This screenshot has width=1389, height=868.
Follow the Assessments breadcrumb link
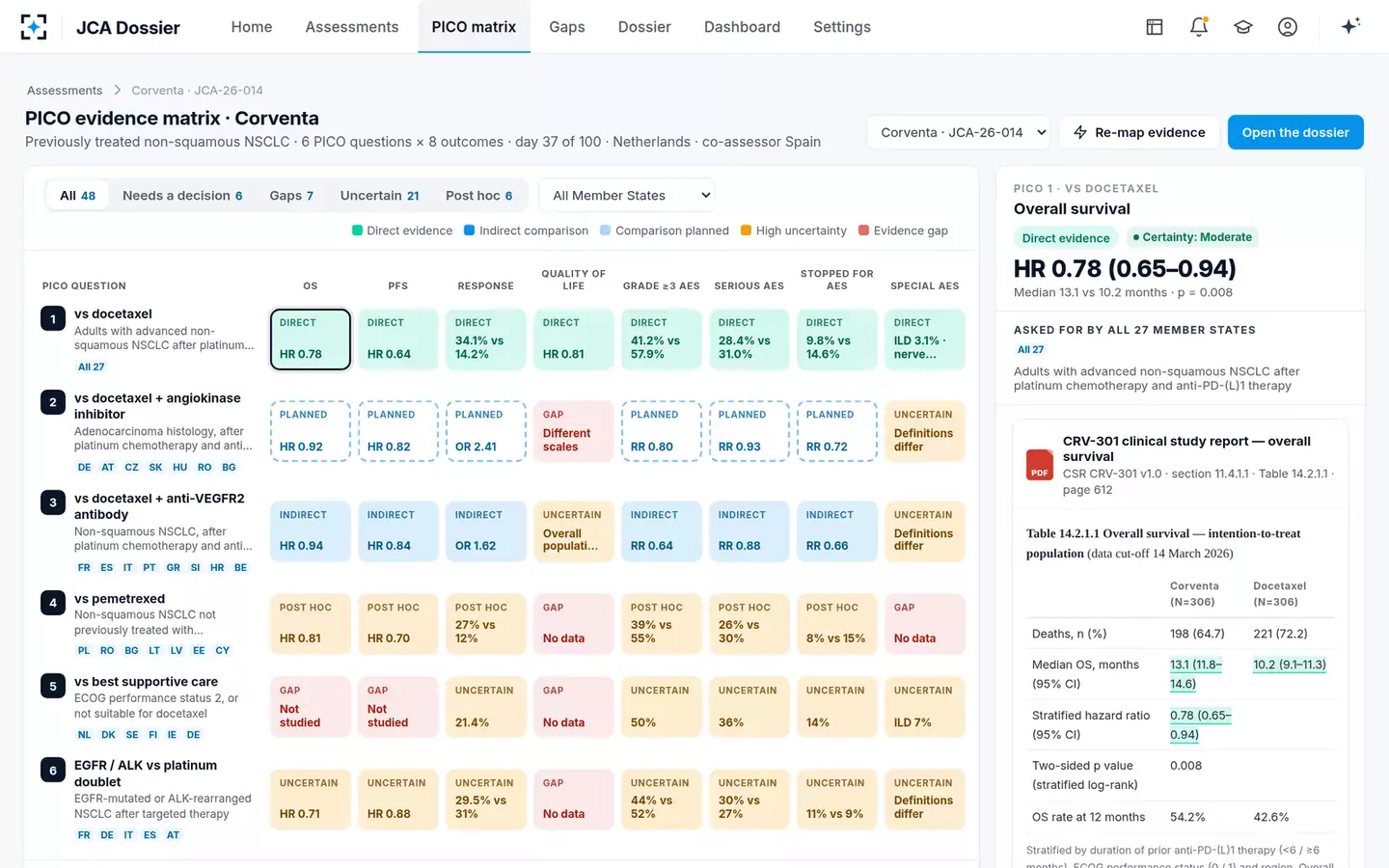coord(65,91)
